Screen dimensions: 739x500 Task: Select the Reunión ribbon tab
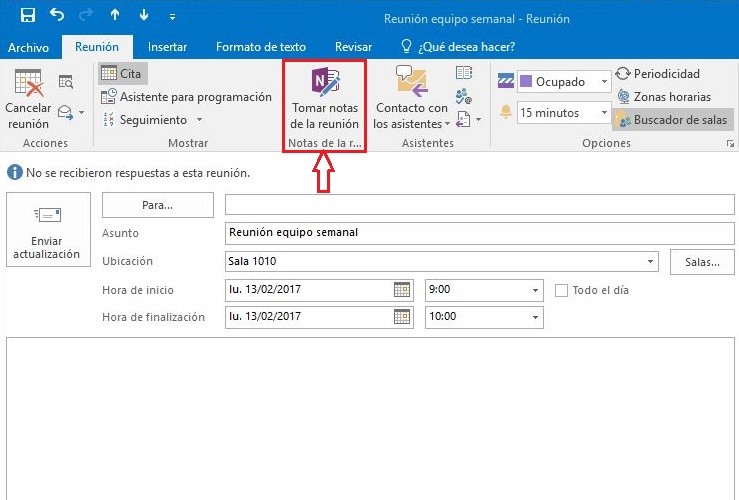tap(97, 47)
